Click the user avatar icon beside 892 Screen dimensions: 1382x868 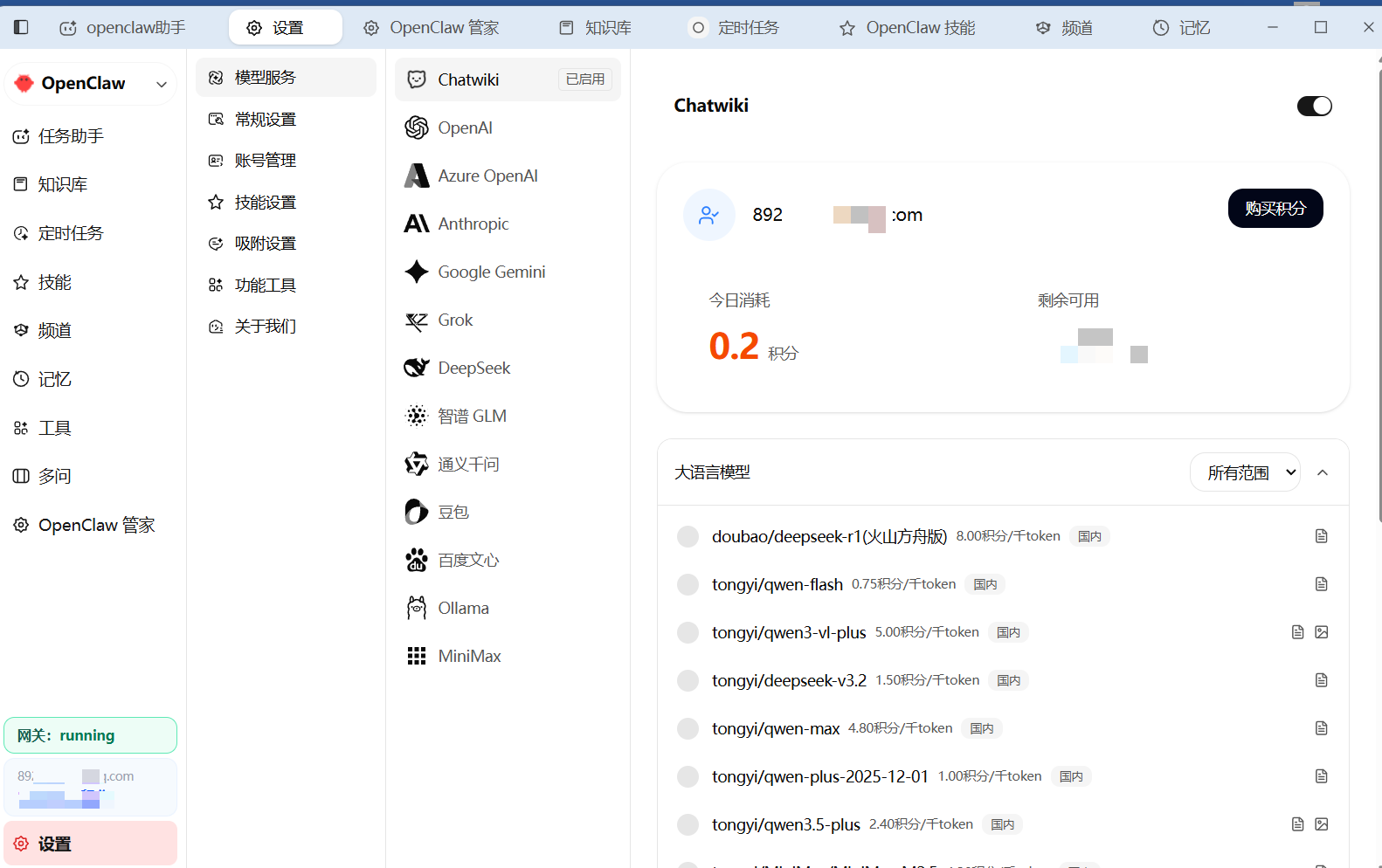pos(709,215)
